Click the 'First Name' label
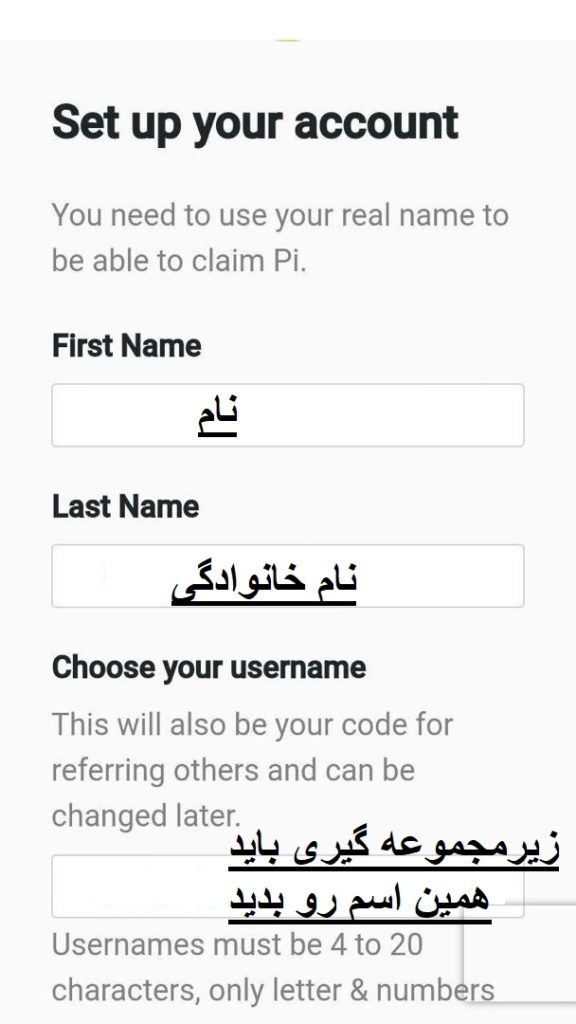 point(125,346)
